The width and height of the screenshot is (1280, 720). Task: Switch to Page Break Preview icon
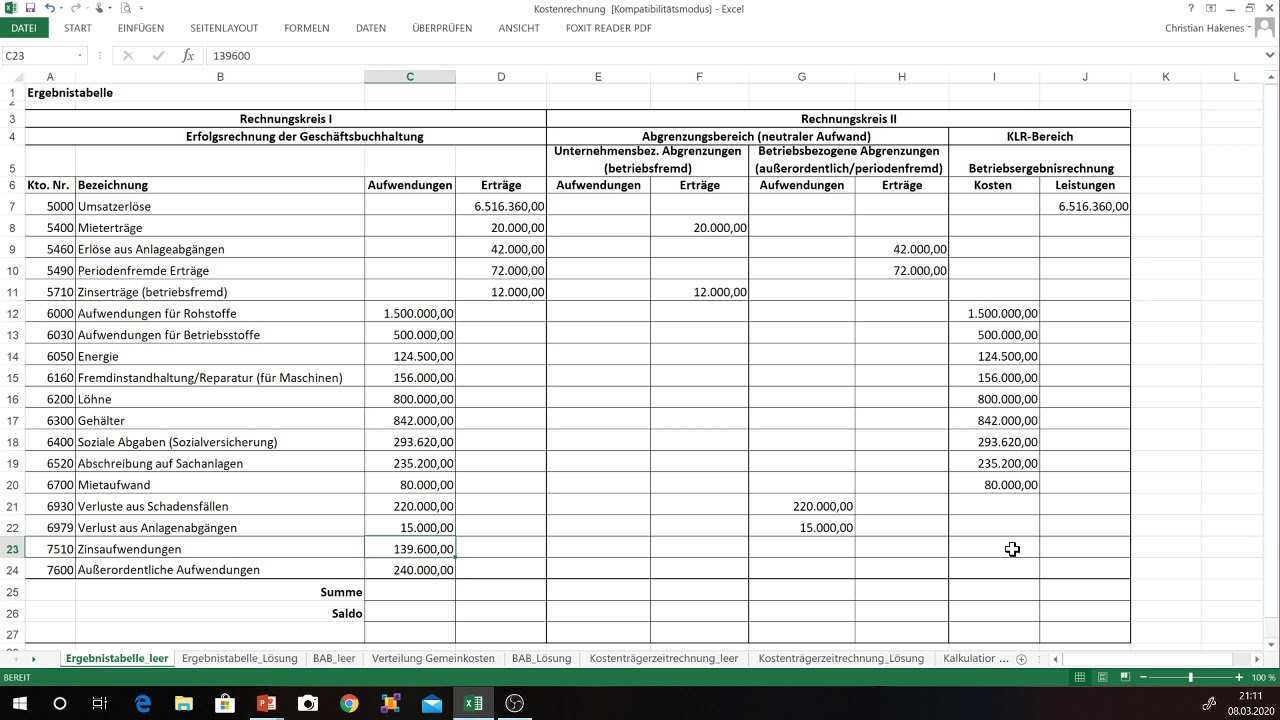pyautogui.click(x=1125, y=678)
